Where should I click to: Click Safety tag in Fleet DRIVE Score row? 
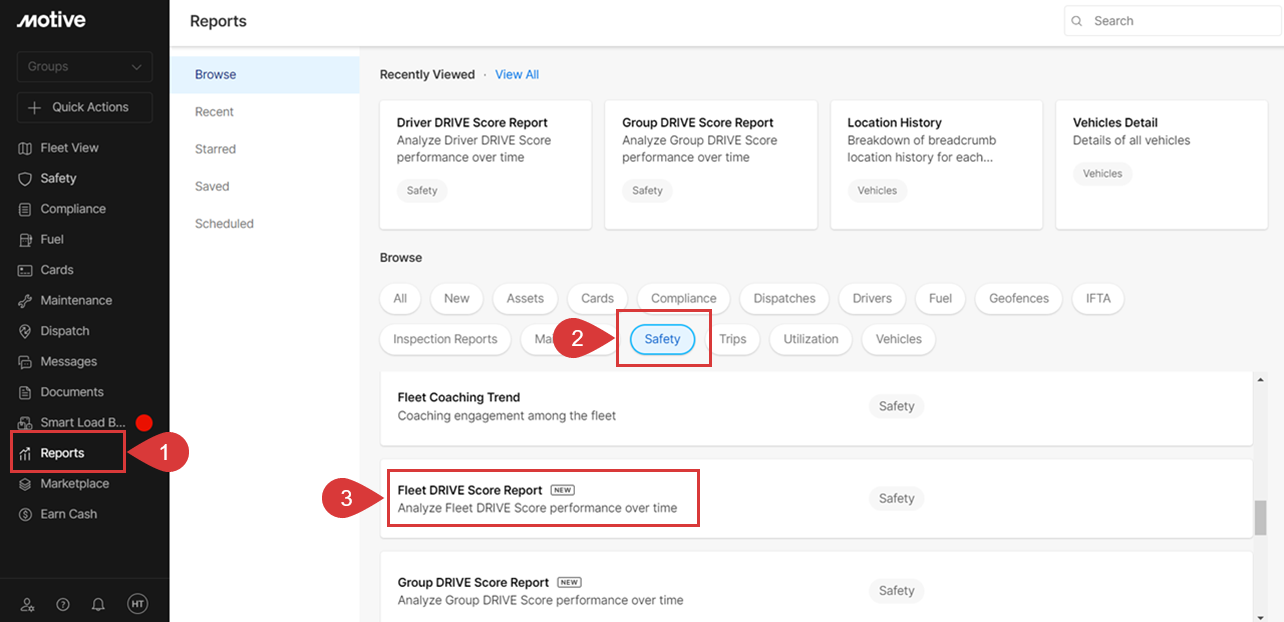[896, 498]
